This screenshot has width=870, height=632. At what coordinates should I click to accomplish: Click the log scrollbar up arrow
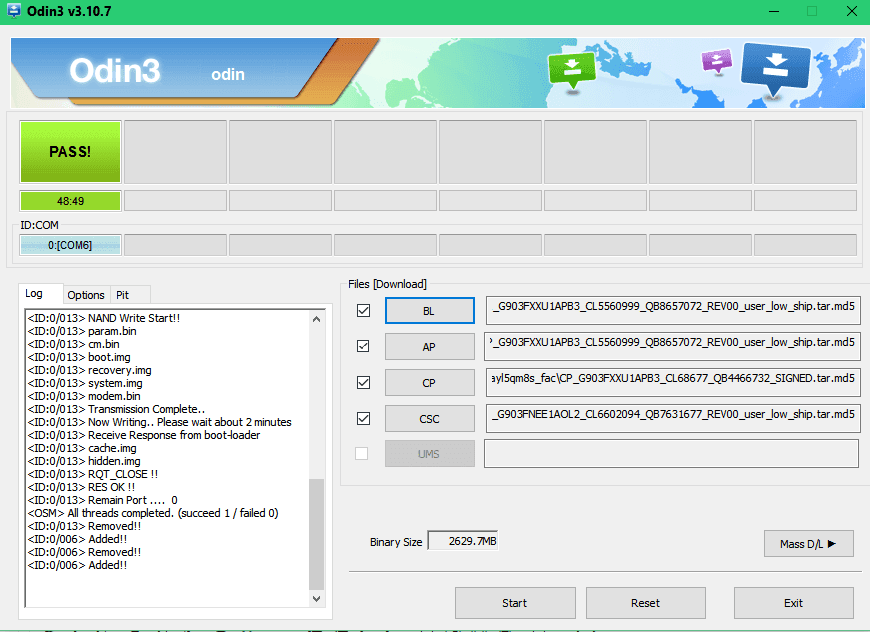[x=316, y=319]
